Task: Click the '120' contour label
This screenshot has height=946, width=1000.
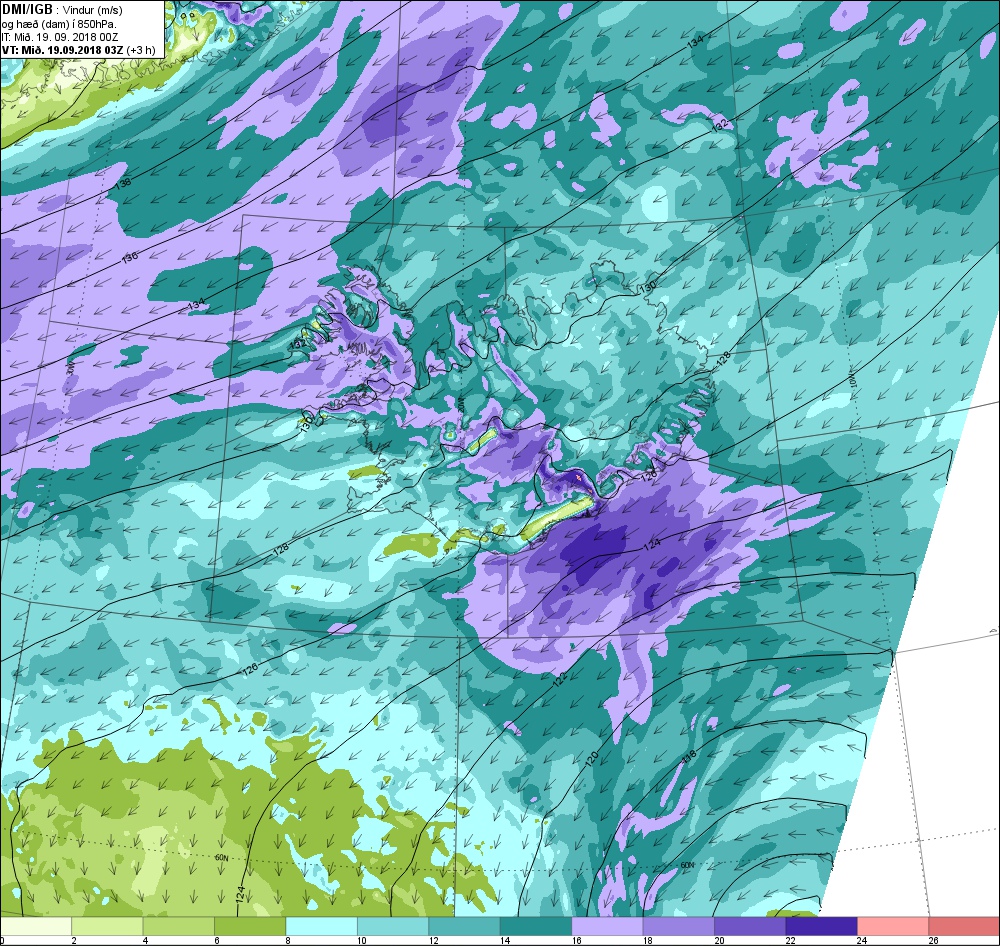Action: click(591, 758)
